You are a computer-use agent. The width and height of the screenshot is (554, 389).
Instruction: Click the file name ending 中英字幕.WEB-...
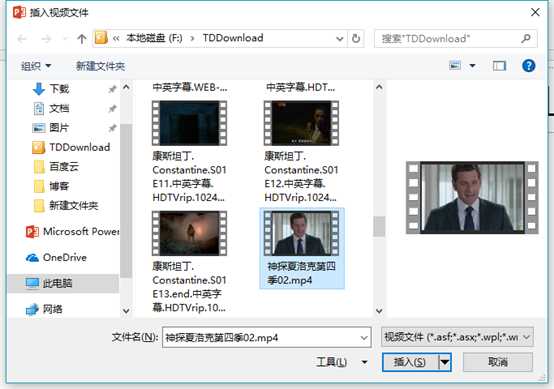click(190, 87)
